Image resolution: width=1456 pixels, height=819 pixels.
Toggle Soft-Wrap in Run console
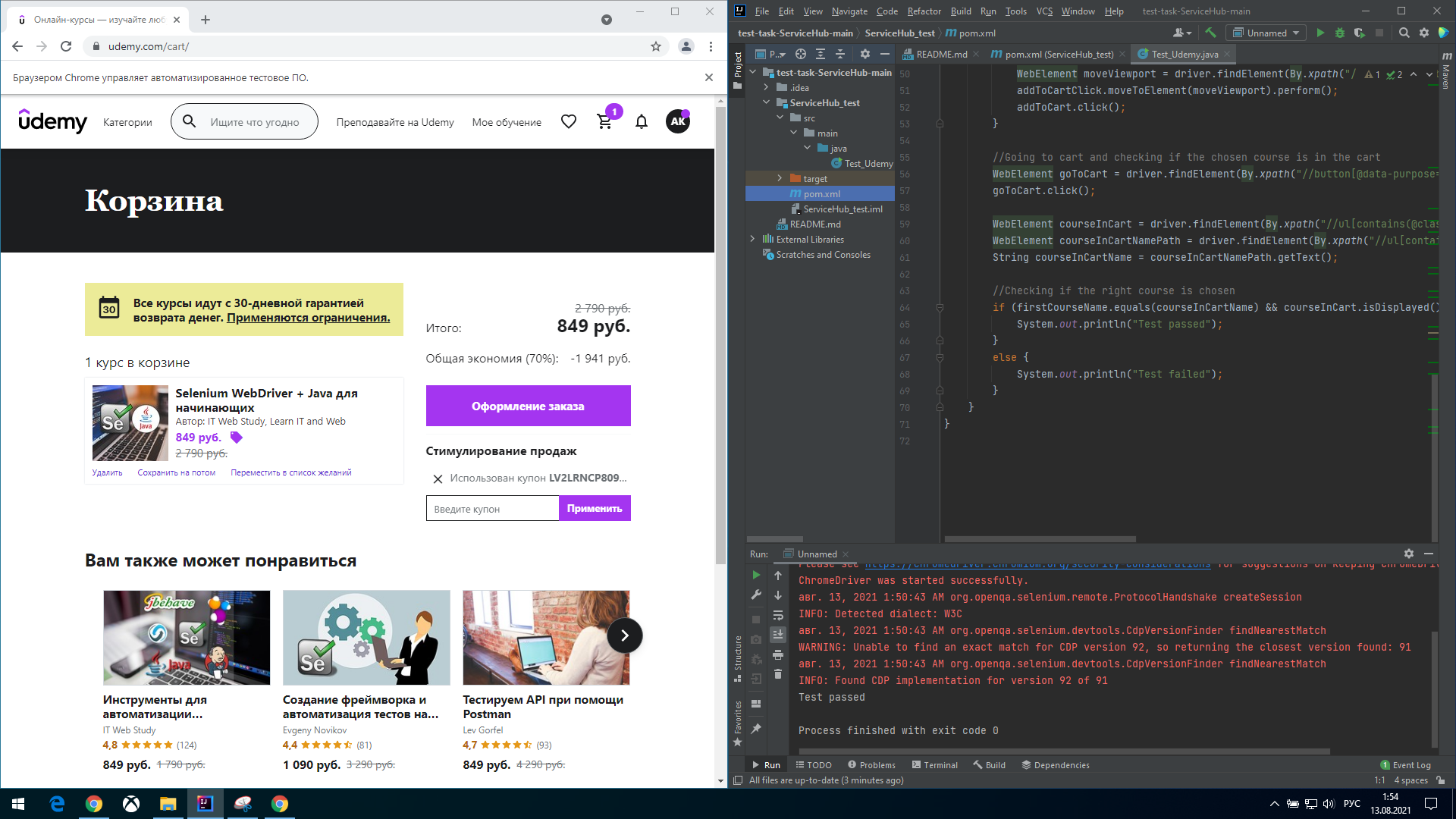pyautogui.click(x=778, y=615)
